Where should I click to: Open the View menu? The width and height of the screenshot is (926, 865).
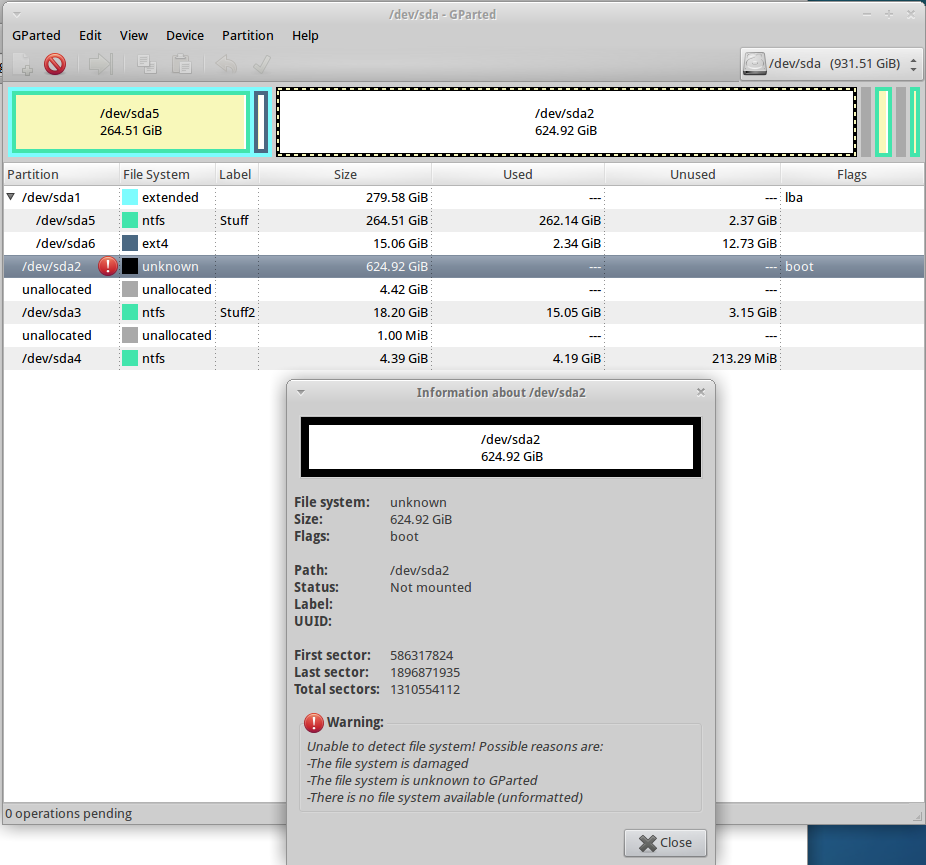click(133, 35)
